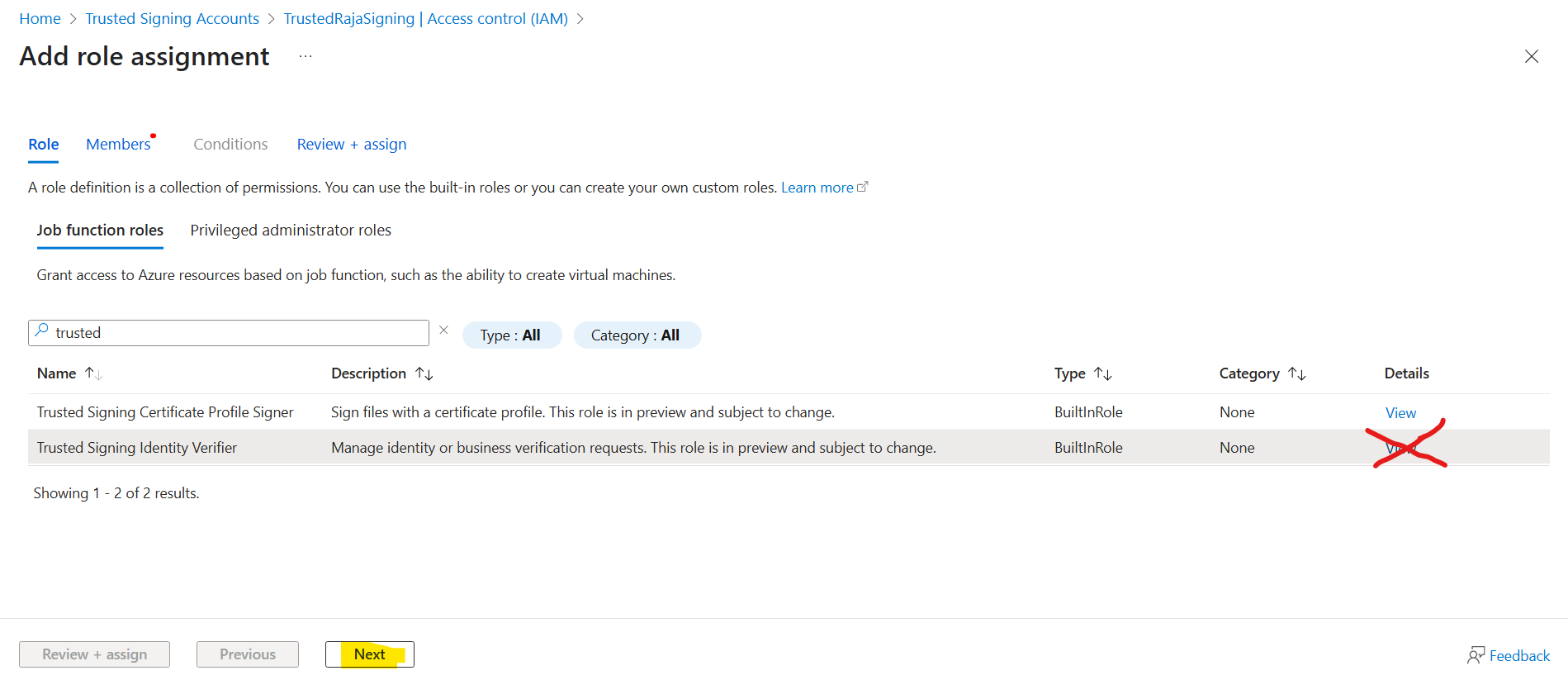This screenshot has height=680, width=1568.
Task: Go to the Review + assign tab
Action: pos(352,145)
